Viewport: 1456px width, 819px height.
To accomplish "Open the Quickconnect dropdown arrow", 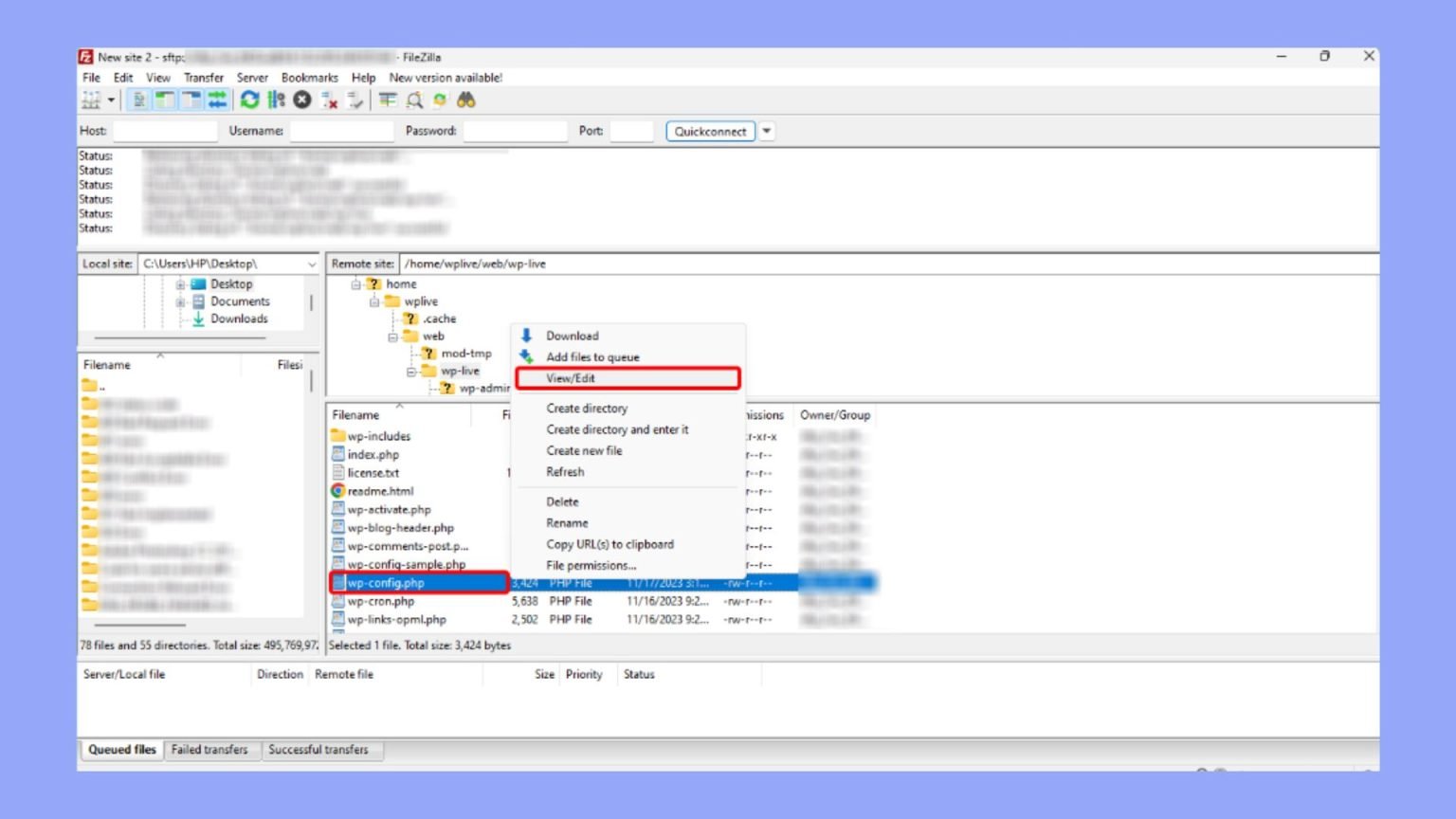I will click(766, 131).
